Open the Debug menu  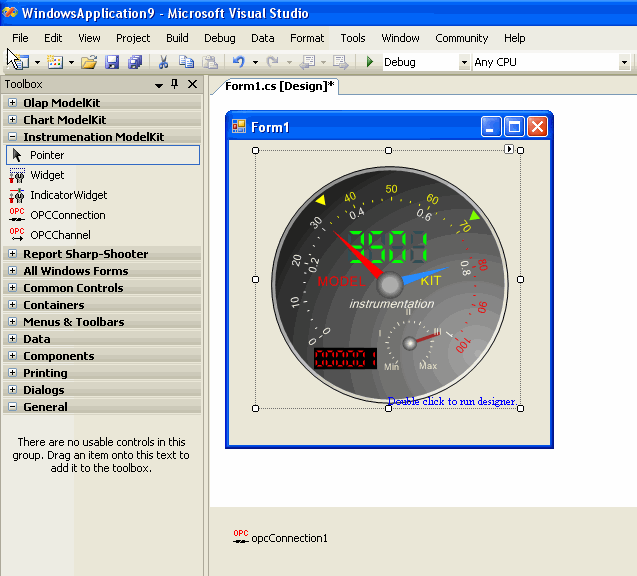click(x=220, y=38)
